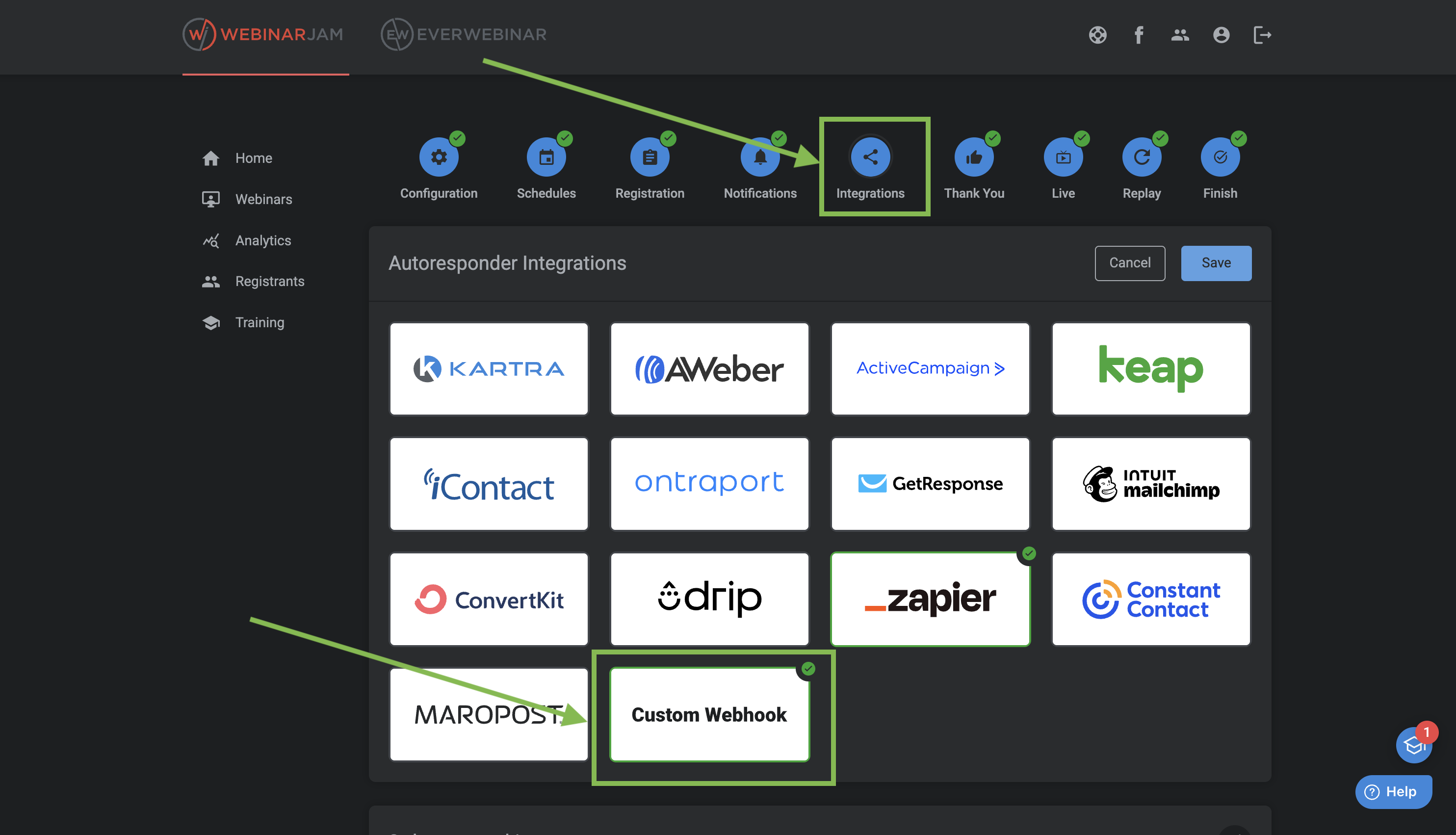Open Webinars in the sidebar

coord(263,200)
